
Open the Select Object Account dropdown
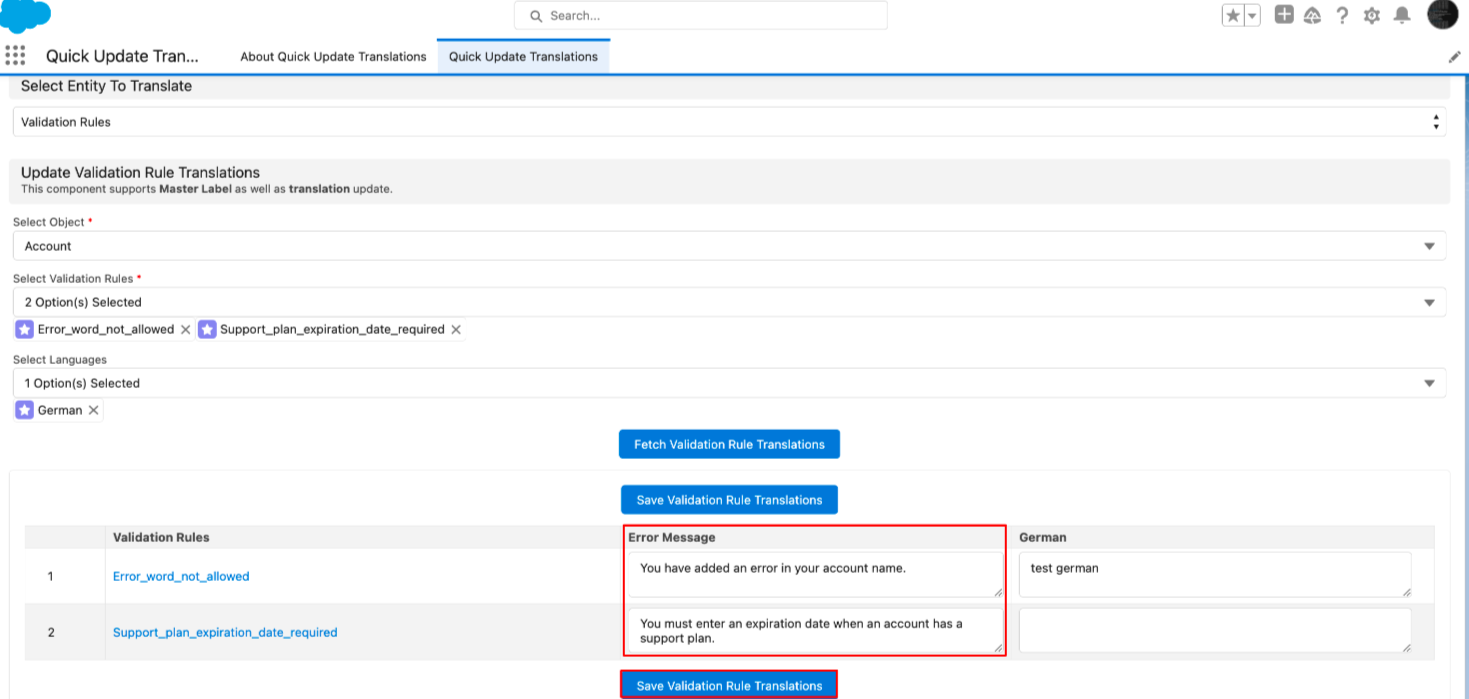729,246
